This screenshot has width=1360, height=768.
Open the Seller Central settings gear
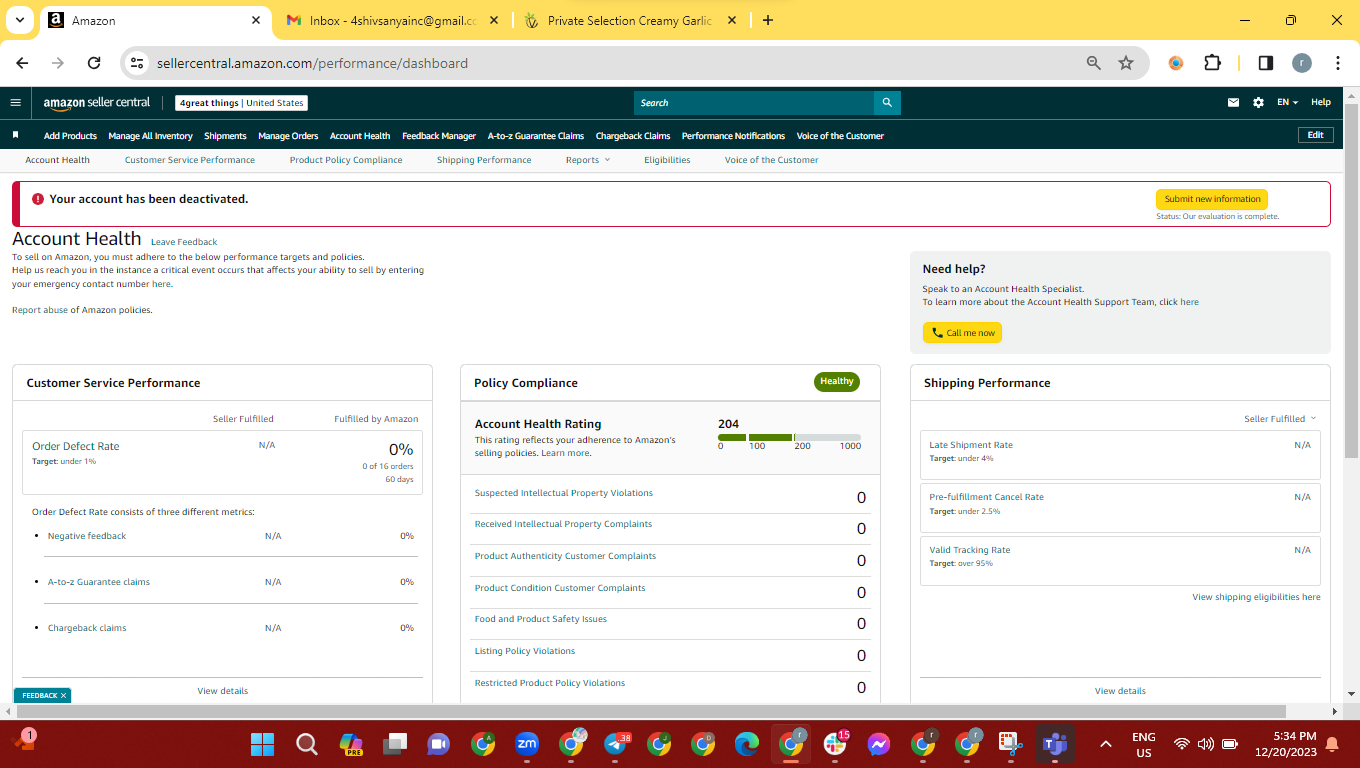pos(1258,102)
